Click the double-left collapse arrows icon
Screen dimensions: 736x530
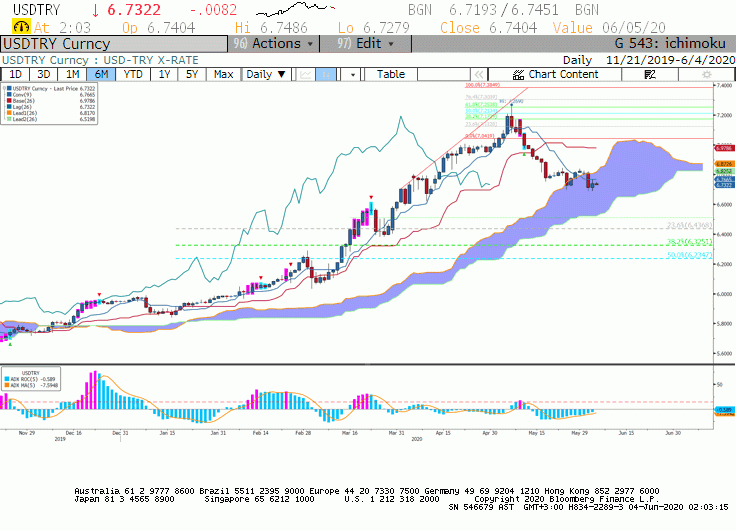click(x=479, y=75)
